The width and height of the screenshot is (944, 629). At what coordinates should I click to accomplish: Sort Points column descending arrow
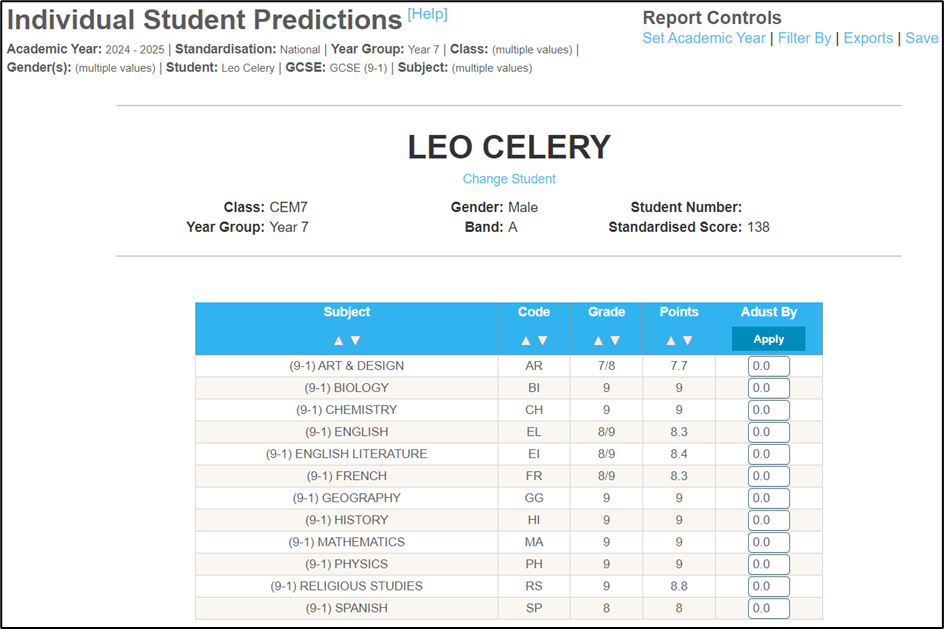(x=688, y=341)
